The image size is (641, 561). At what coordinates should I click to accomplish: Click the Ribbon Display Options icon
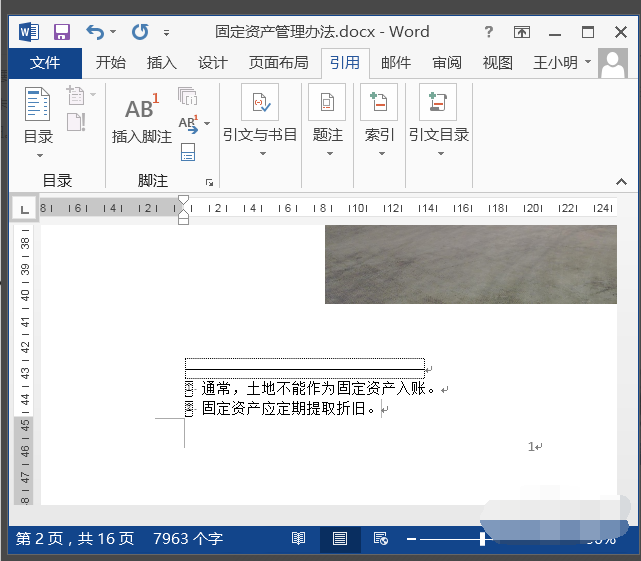(522, 32)
